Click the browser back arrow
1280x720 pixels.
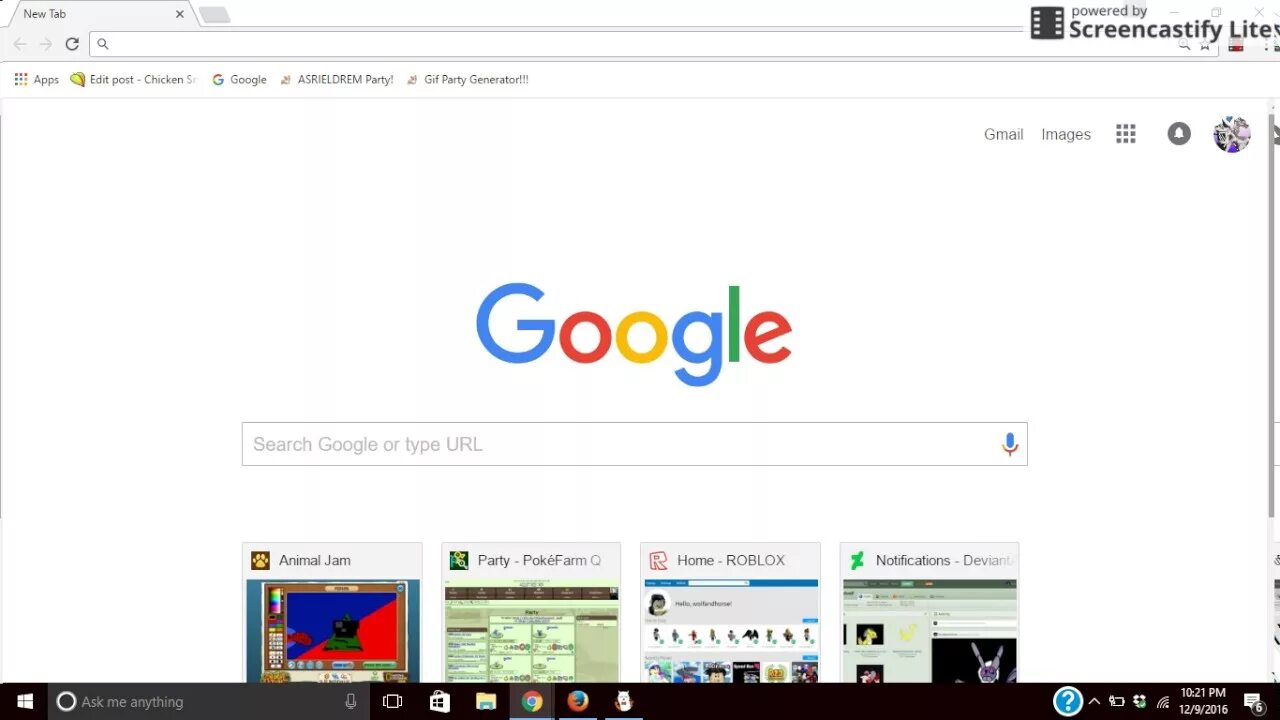tap(20, 44)
